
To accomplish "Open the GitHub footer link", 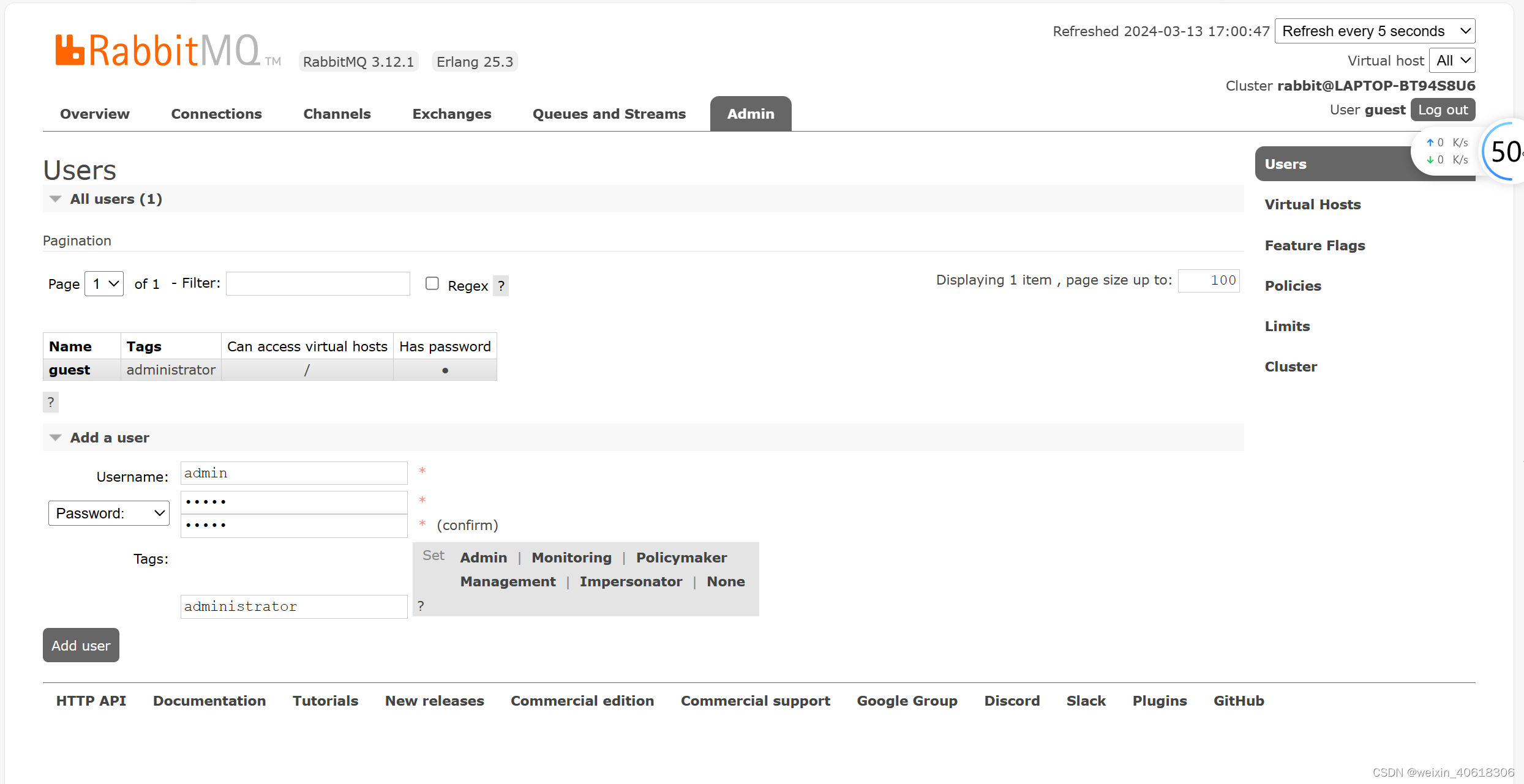I will [1239, 701].
